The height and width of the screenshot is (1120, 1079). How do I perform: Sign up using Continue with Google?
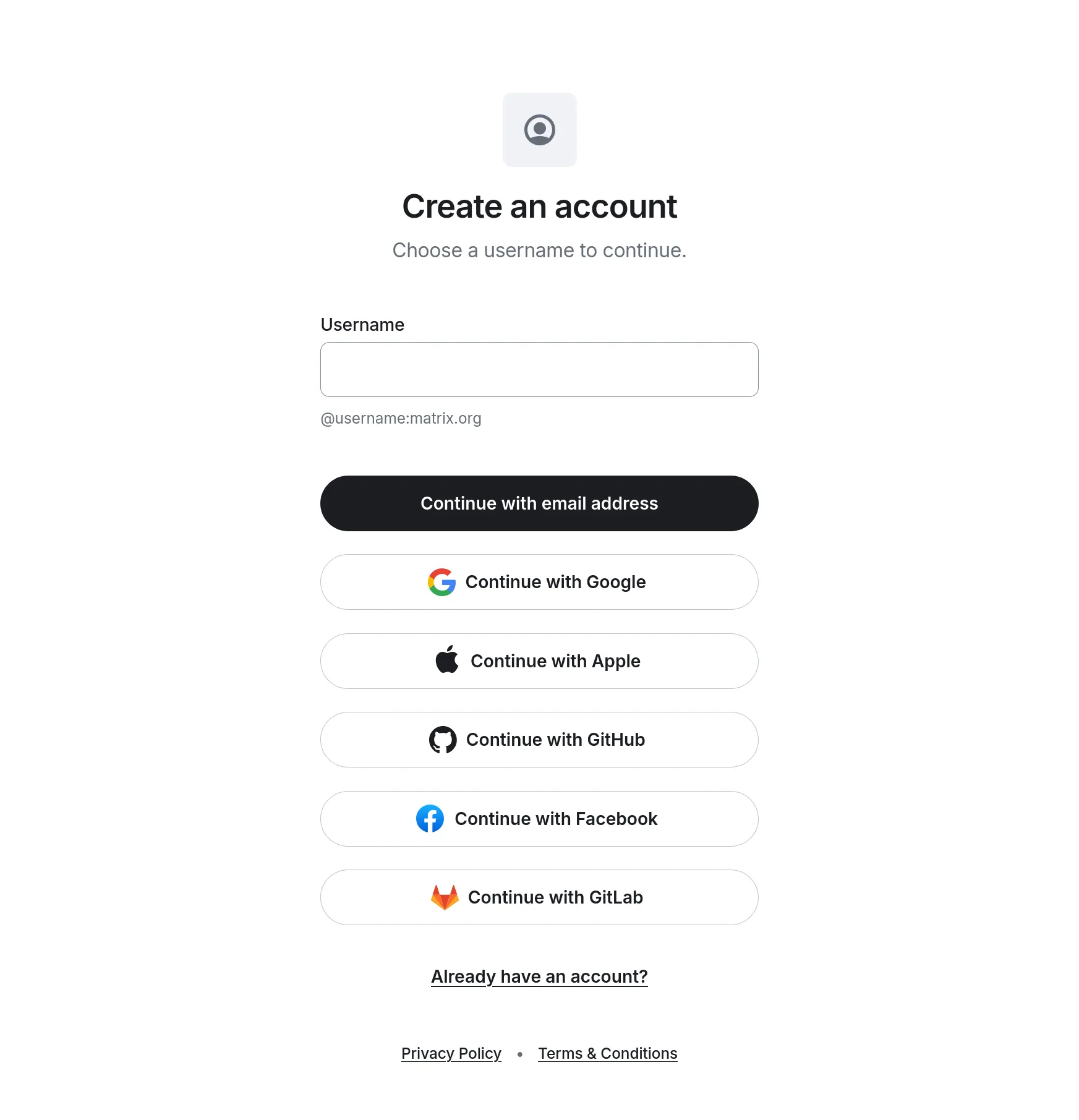click(539, 582)
